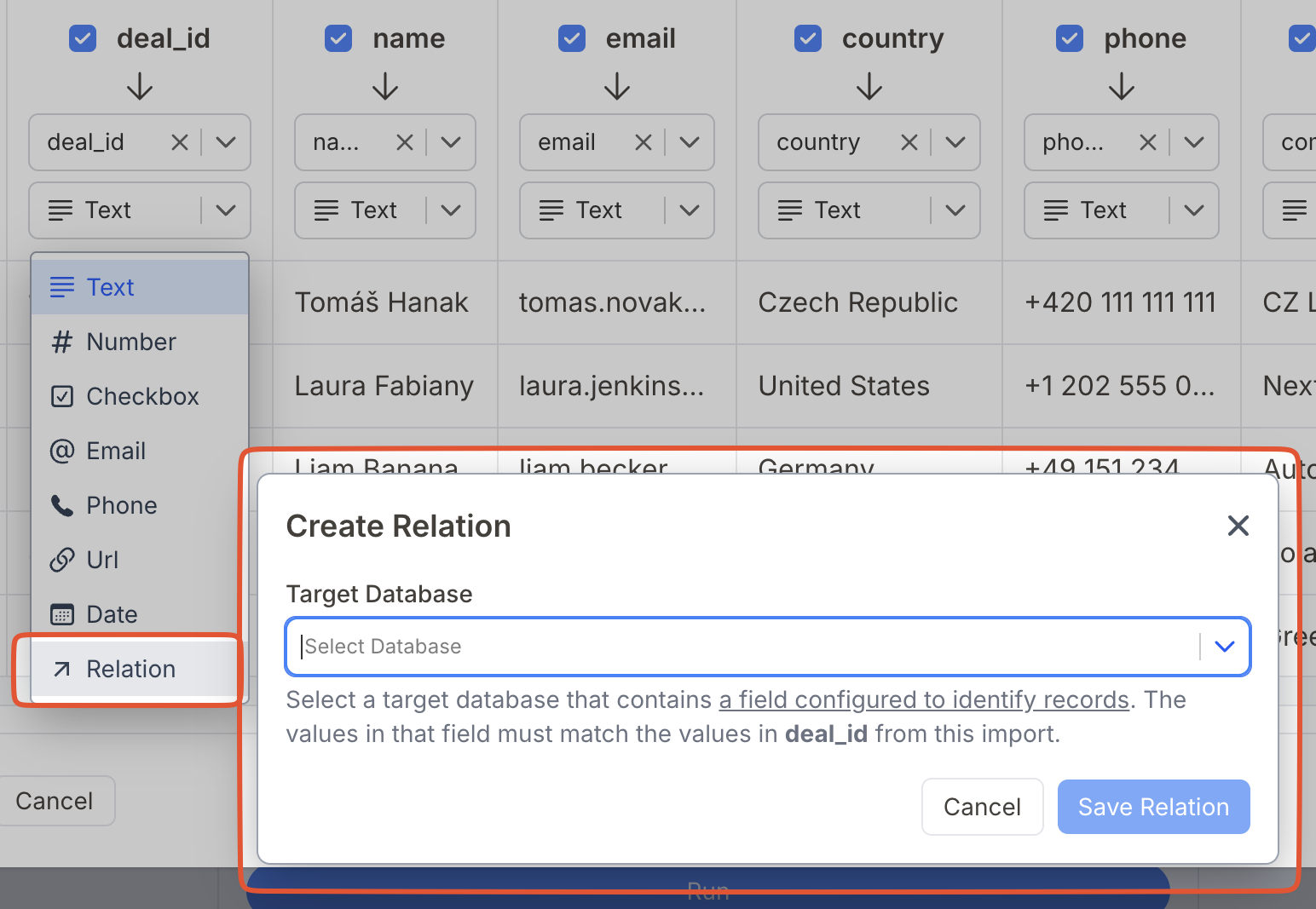This screenshot has width=1316, height=909.
Task: Select Text in the field type menu
Action: tap(110, 287)
